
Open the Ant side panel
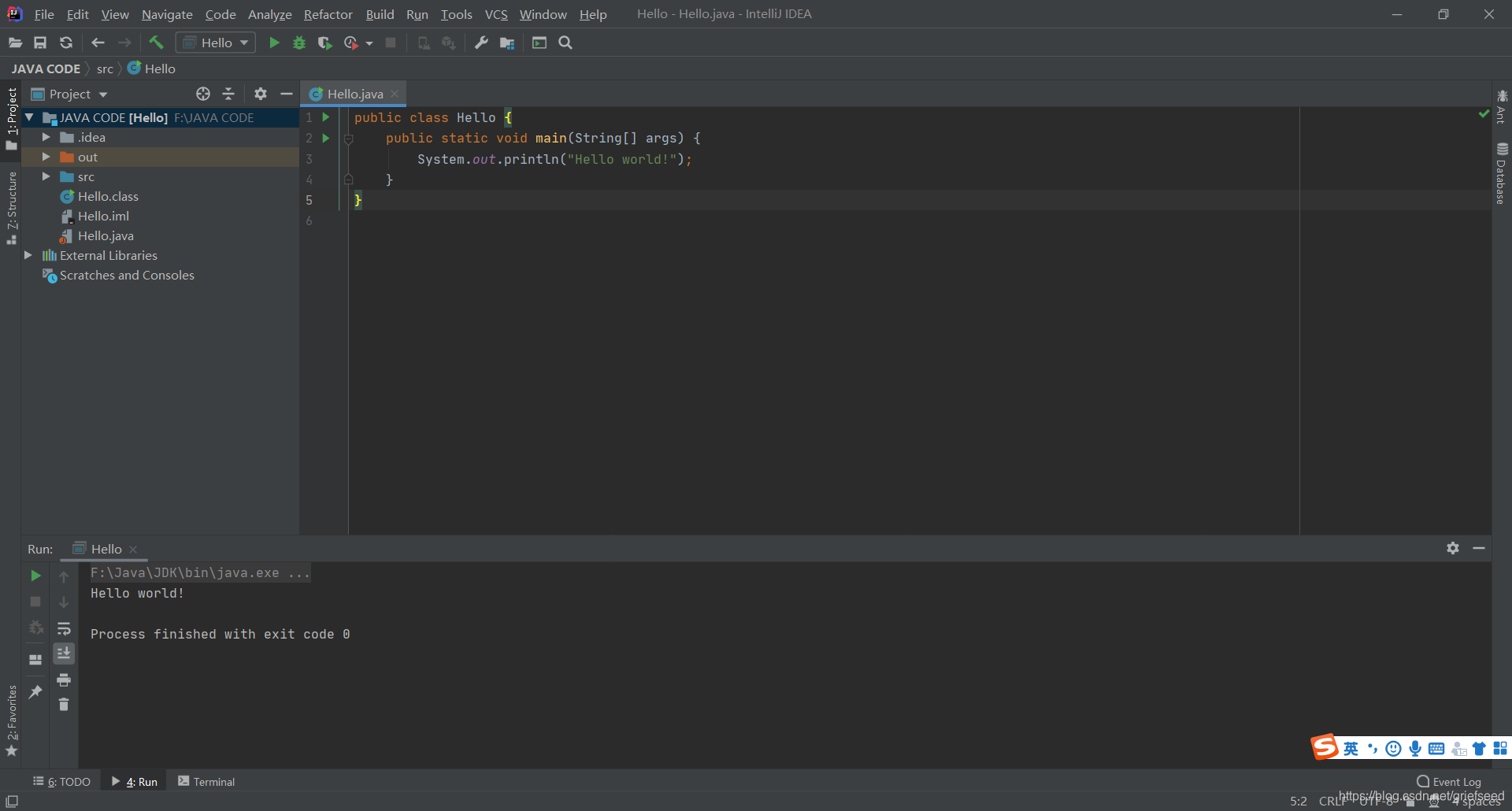(1502, 106)
